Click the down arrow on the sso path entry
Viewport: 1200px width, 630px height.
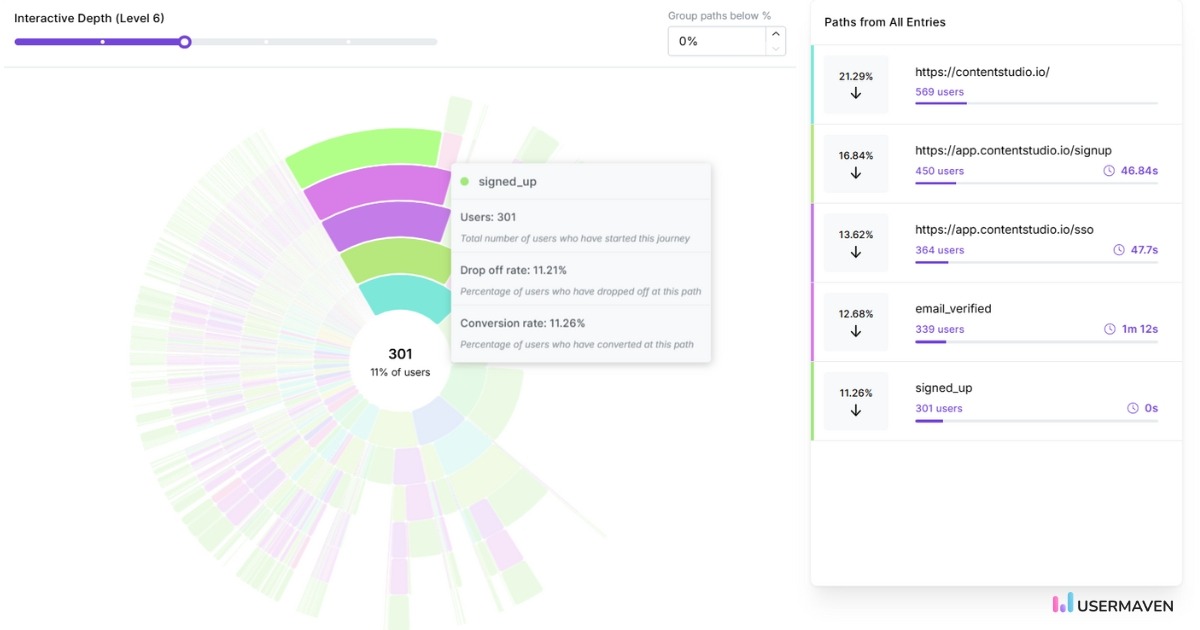[856, 251]
